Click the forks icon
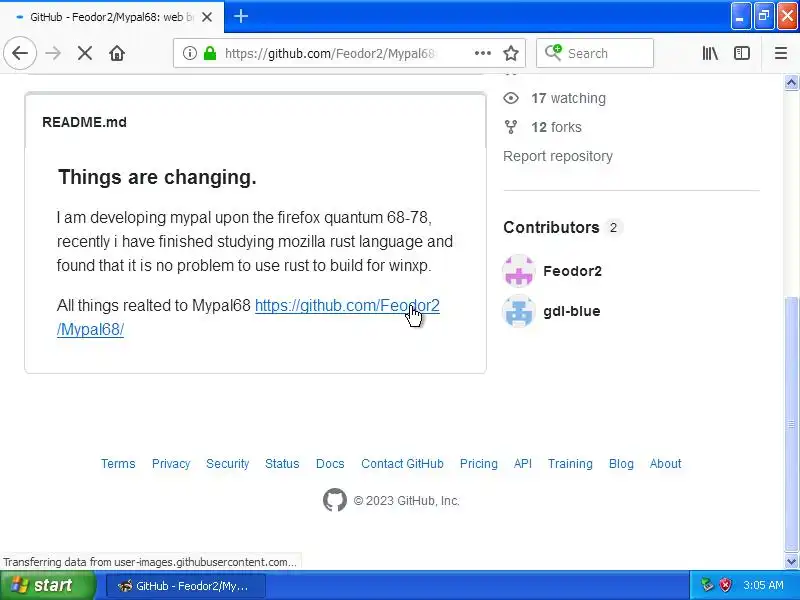The width and height of the screenshot is (800, 600). pos(511,127)
